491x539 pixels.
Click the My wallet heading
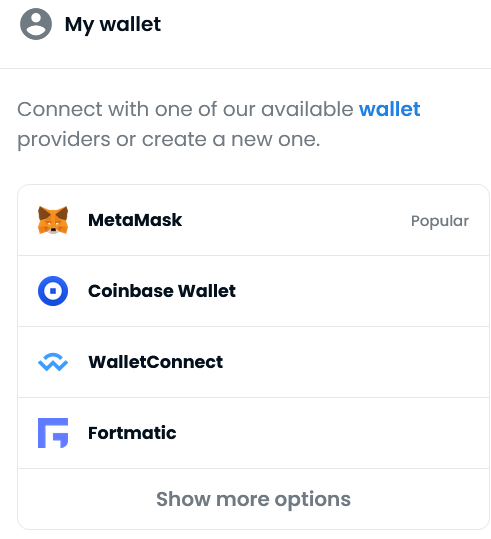113,24
